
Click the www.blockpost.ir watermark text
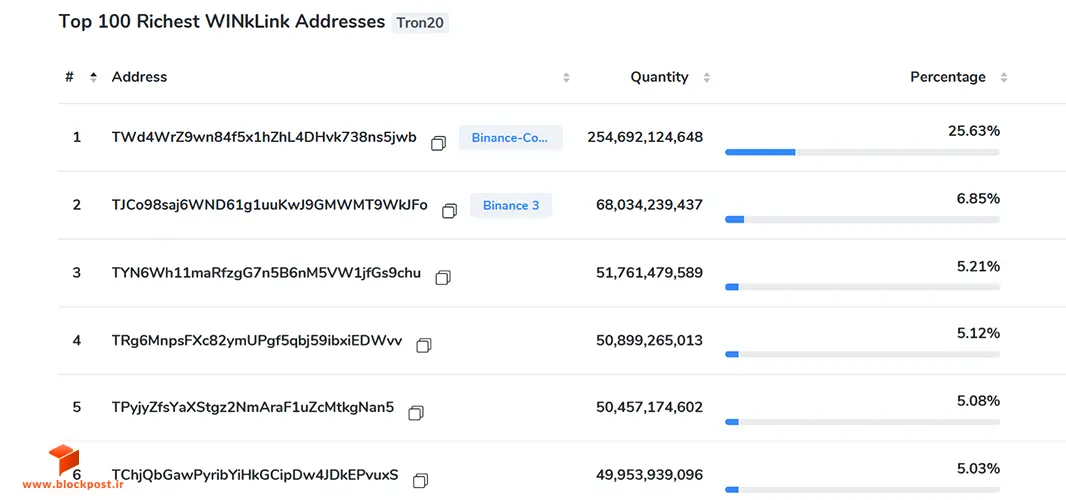pyautogui.click(x=73, y=485)
